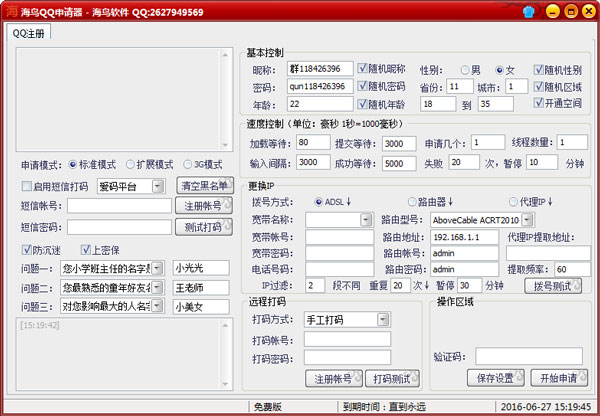This screenshot has width=600, height=416.
Task: Enable the 启用短信打码 checkbox
Action: (x=27, y=186)
